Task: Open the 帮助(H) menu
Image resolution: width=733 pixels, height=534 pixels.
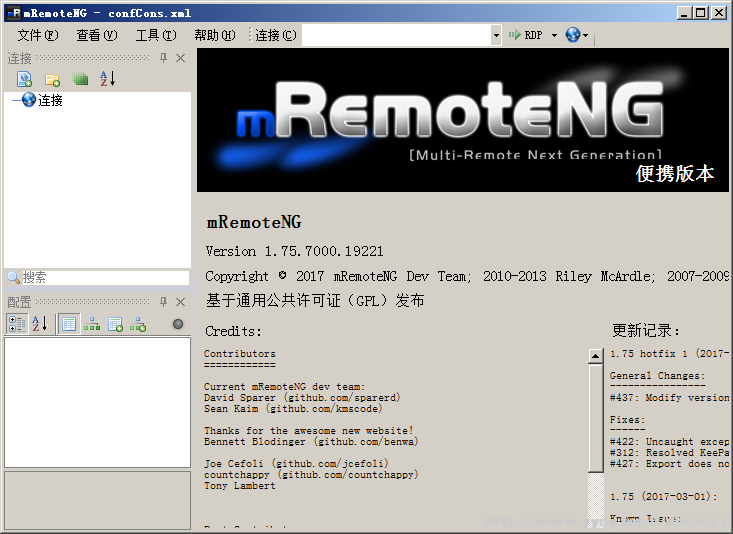Action: click(x=215, y=35)
